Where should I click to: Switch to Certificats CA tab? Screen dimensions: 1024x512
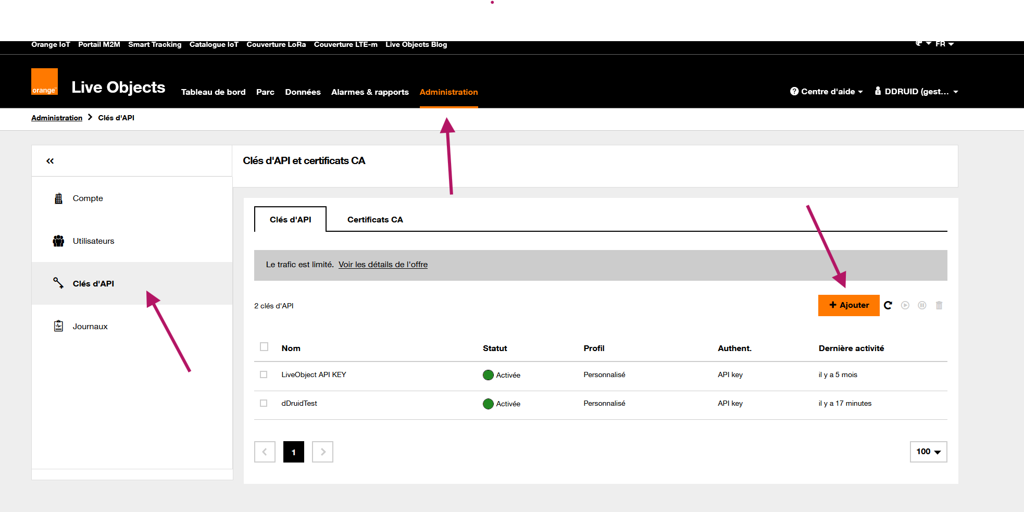[x=375, y=220]
